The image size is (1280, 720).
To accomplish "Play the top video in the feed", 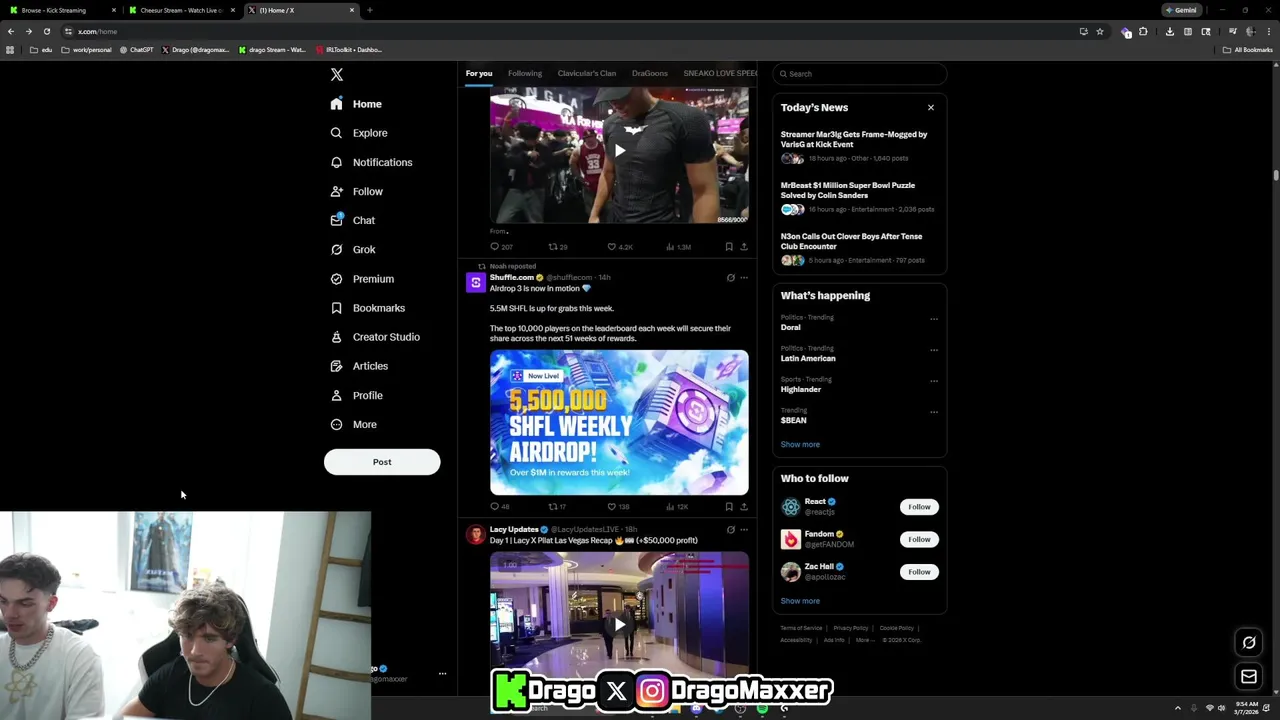I will (619, 151).
